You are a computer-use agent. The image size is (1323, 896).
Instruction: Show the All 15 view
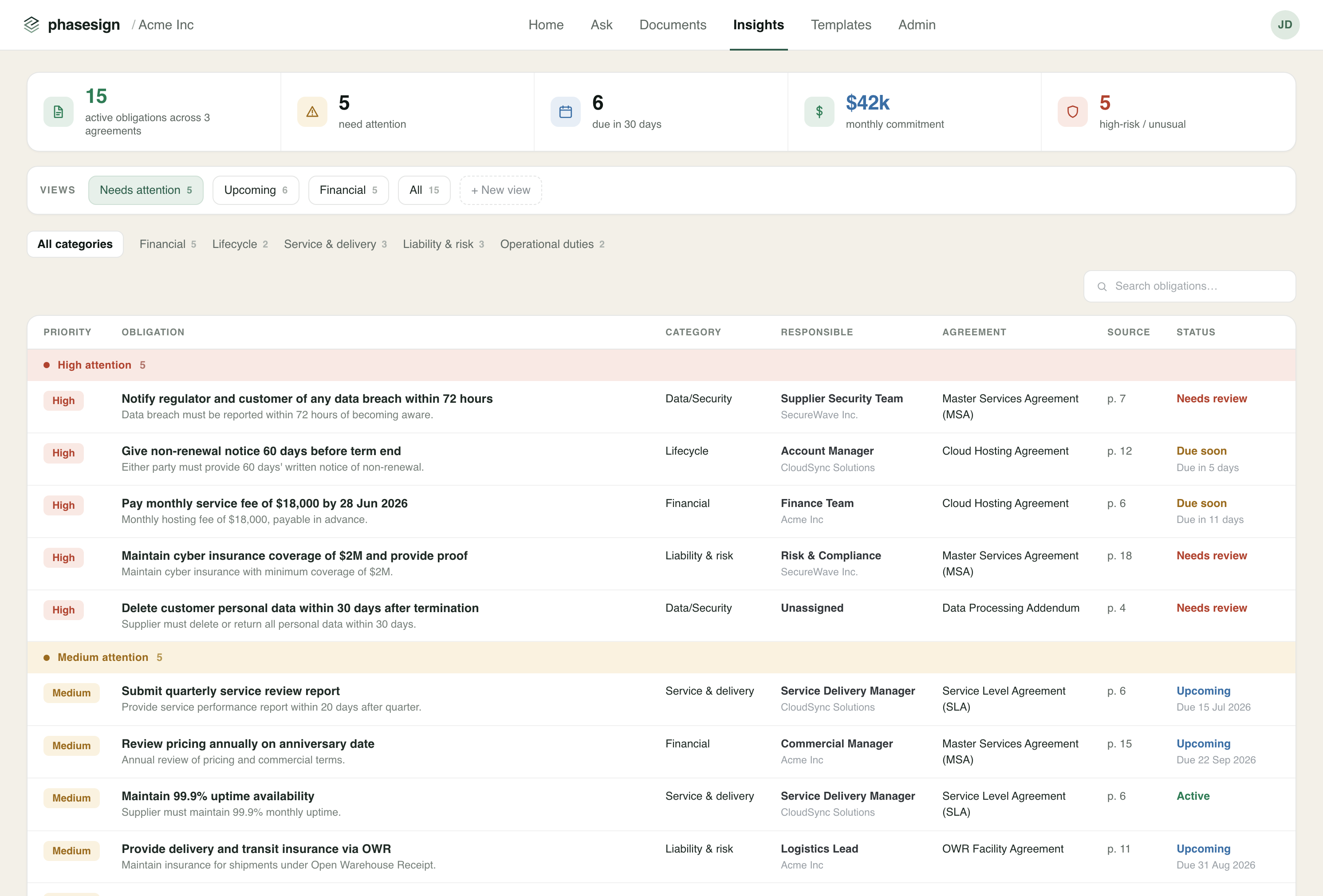(x=424, y=190)
